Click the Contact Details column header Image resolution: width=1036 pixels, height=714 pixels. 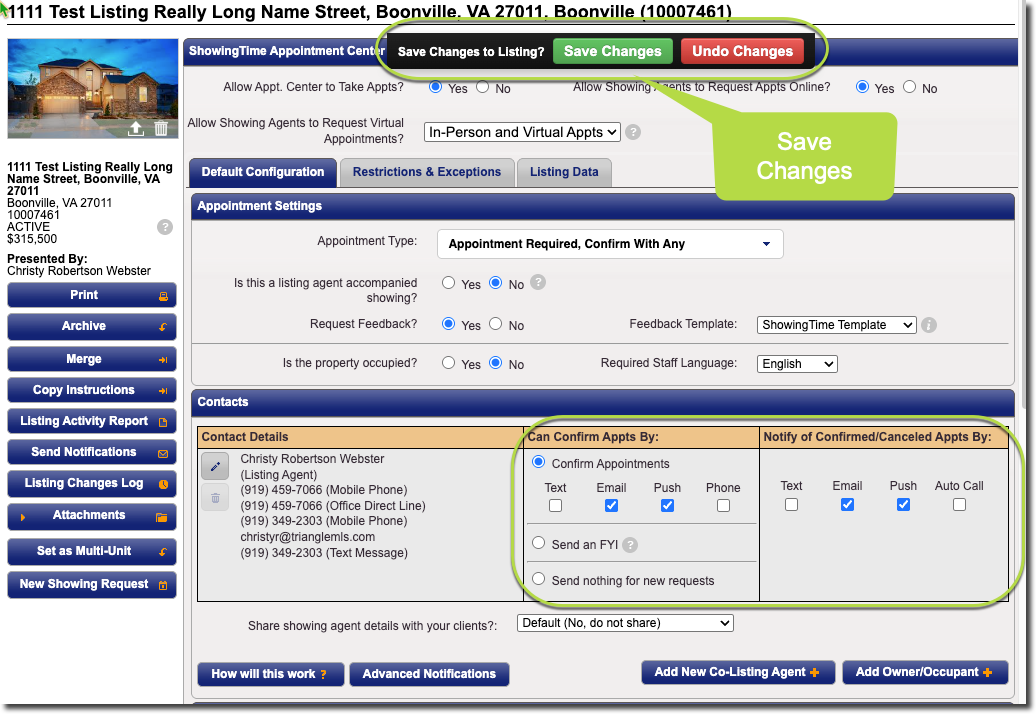pos(360,437)
